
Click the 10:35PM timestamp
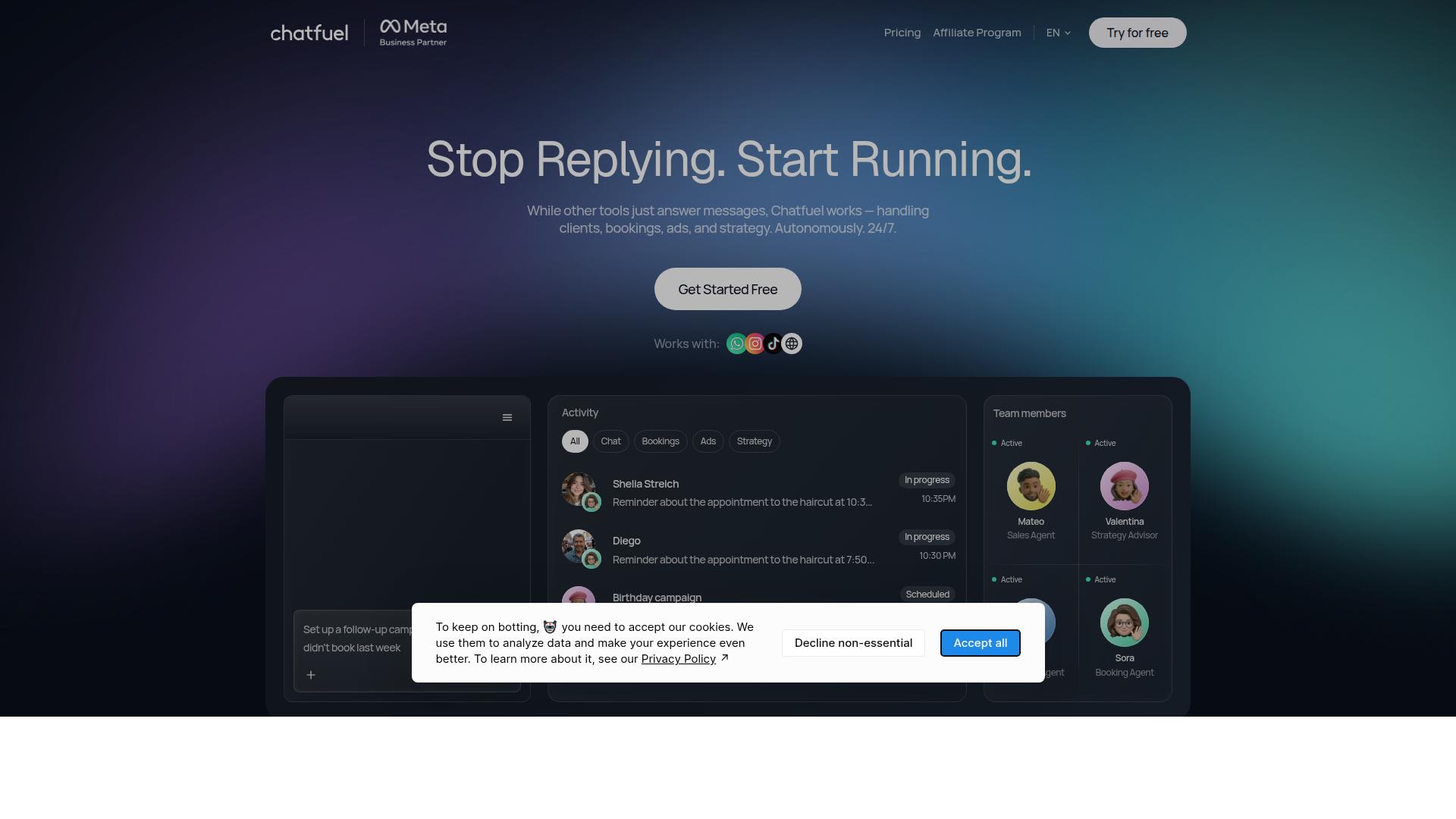coord(938,499)
